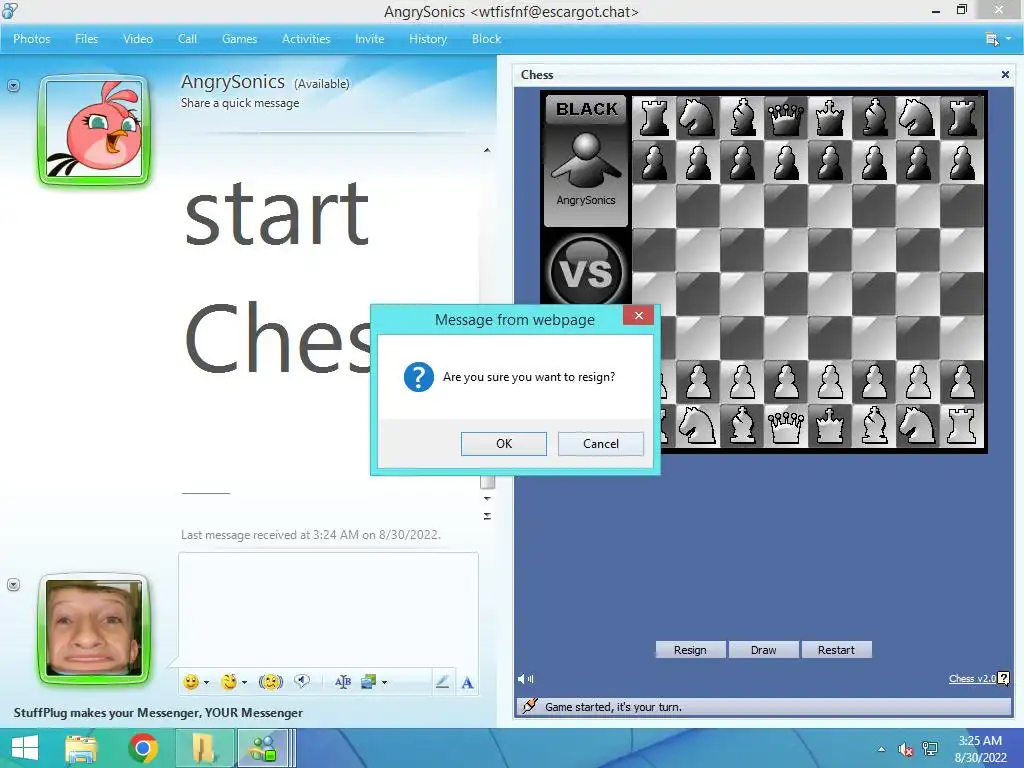Click the conversation scroll up arrow
The image size is (1024, 768).
(487, 150)
